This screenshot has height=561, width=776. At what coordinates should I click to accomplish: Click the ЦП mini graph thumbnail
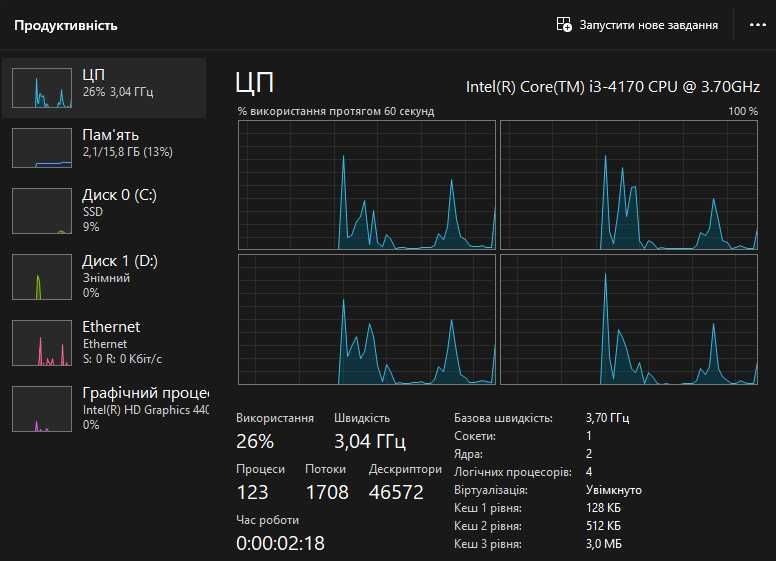[x=42, y=88]
